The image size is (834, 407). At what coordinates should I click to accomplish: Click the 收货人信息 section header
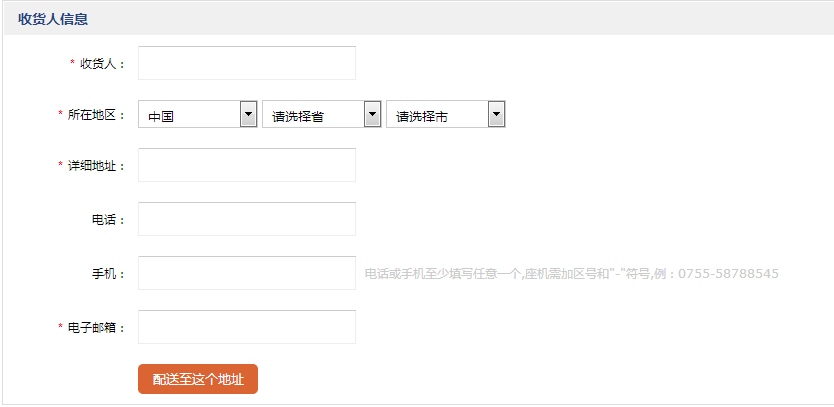click(x=53, y=19)
